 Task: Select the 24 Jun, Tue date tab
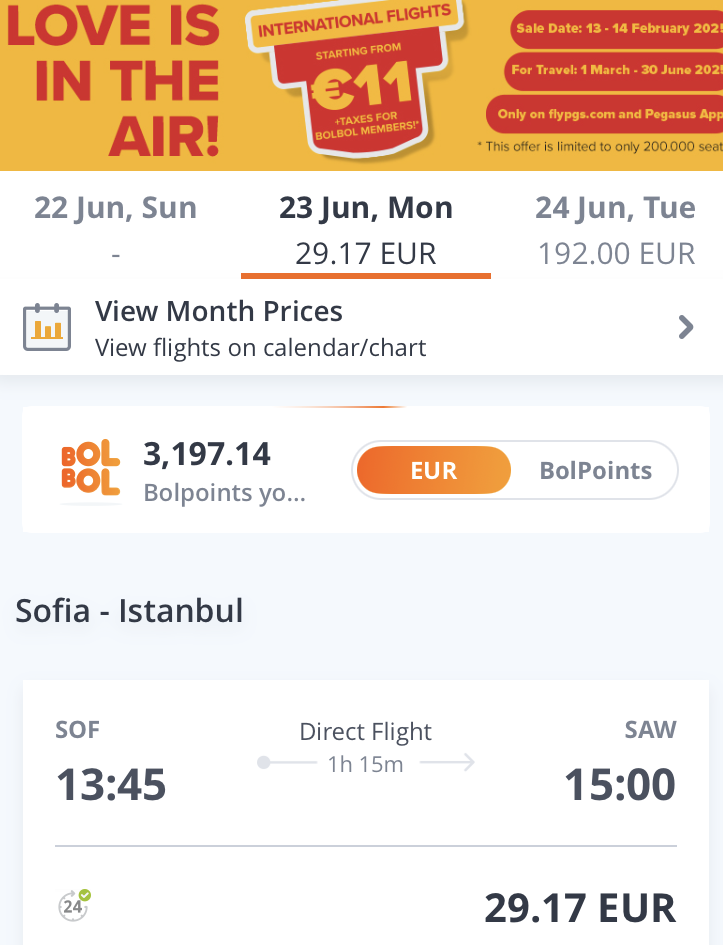tap(615, 230)
